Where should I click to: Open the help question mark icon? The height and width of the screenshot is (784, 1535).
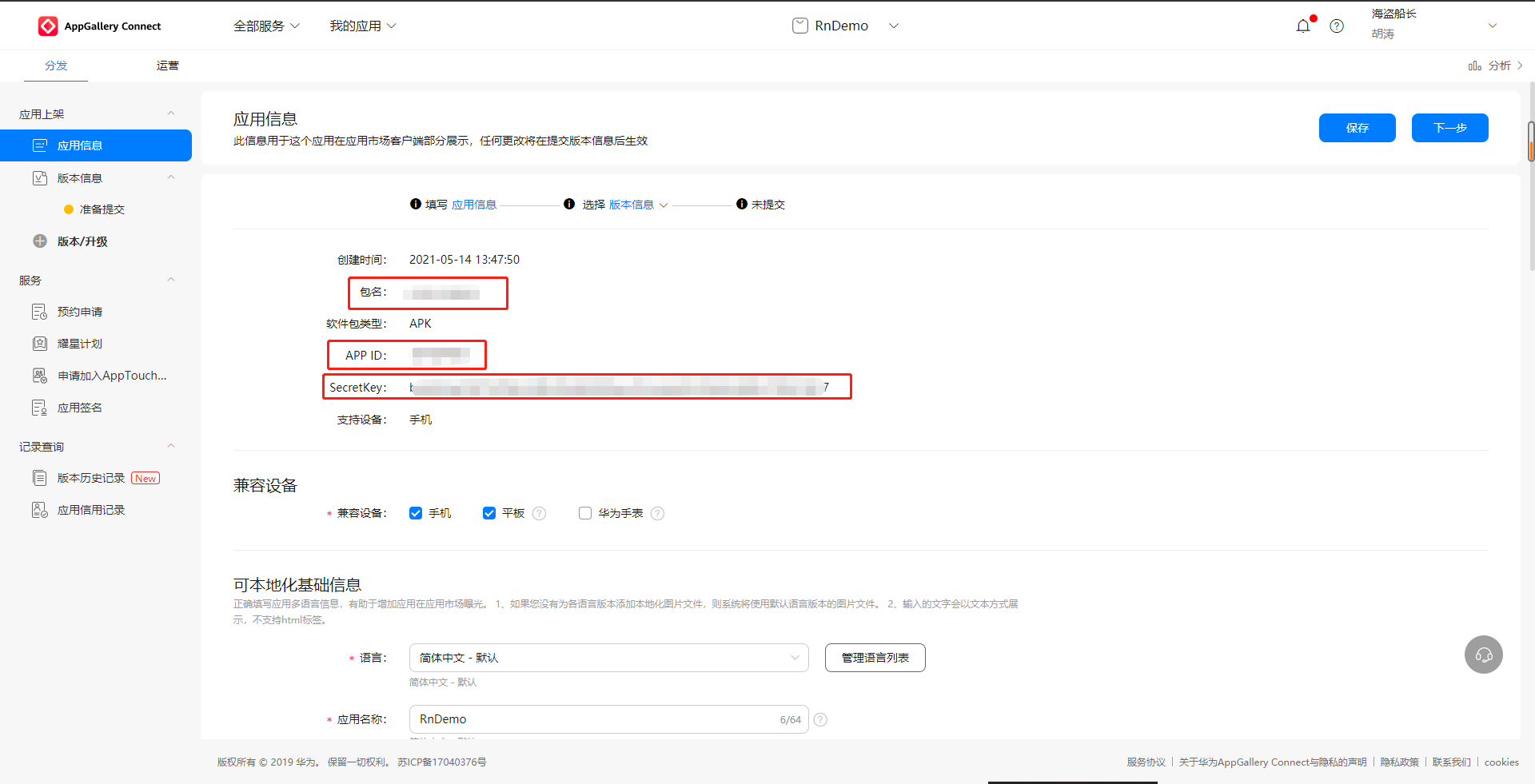(x=1336, y=26)
